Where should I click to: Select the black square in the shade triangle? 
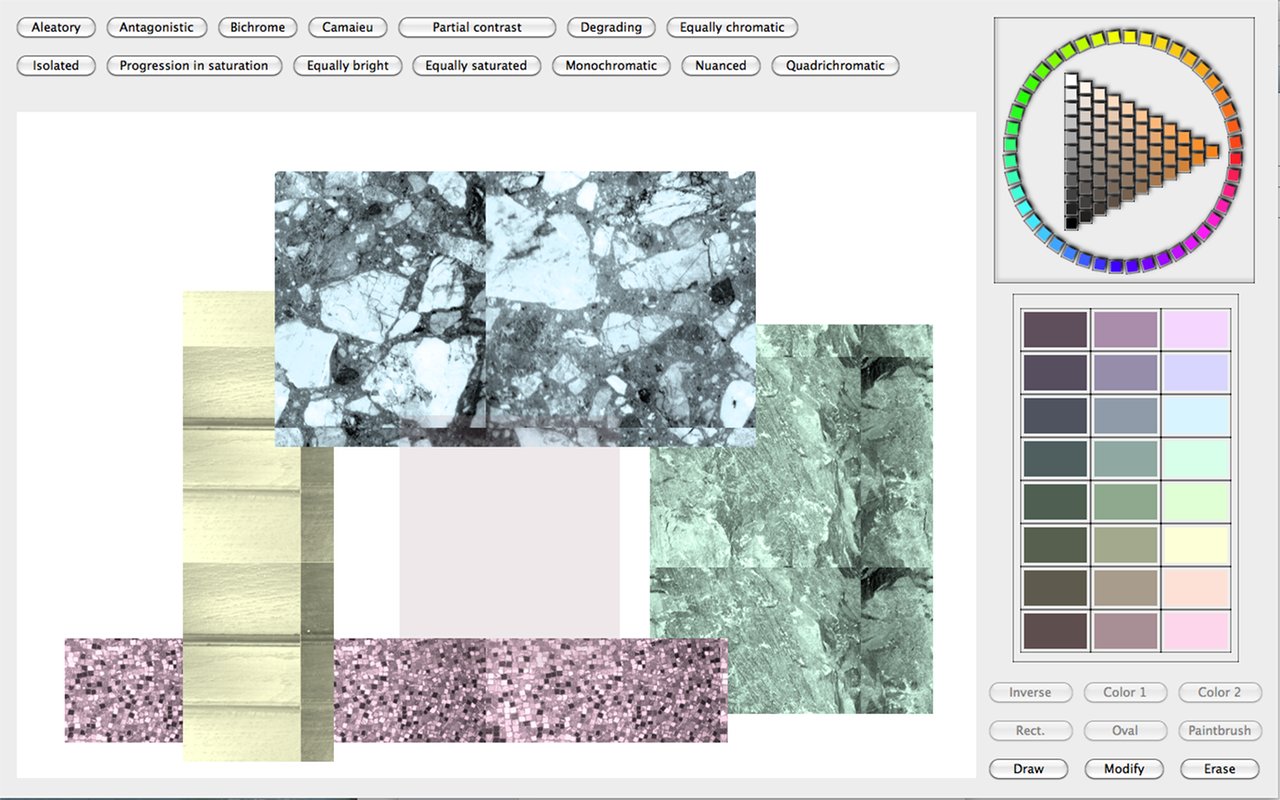pyautogui.click(x=1072, y=223)
